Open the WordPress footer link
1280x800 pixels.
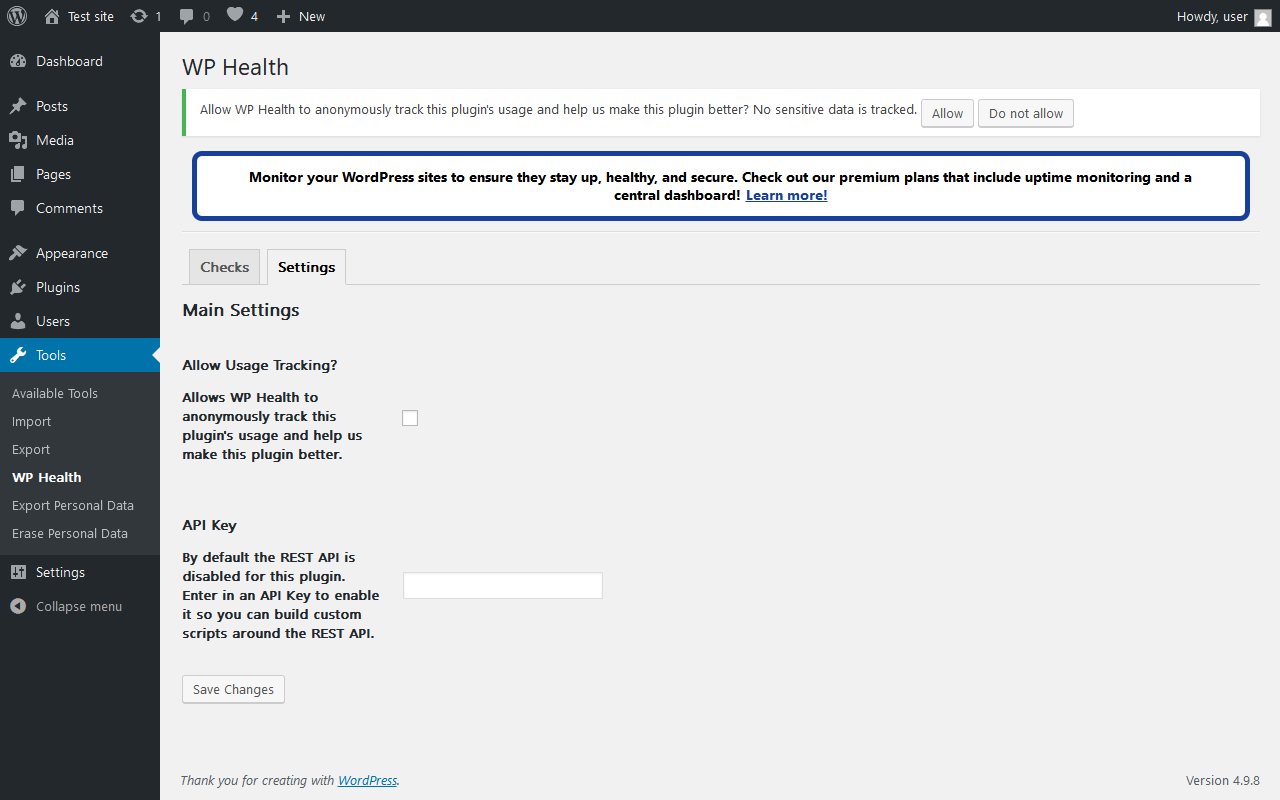point(367,780)
